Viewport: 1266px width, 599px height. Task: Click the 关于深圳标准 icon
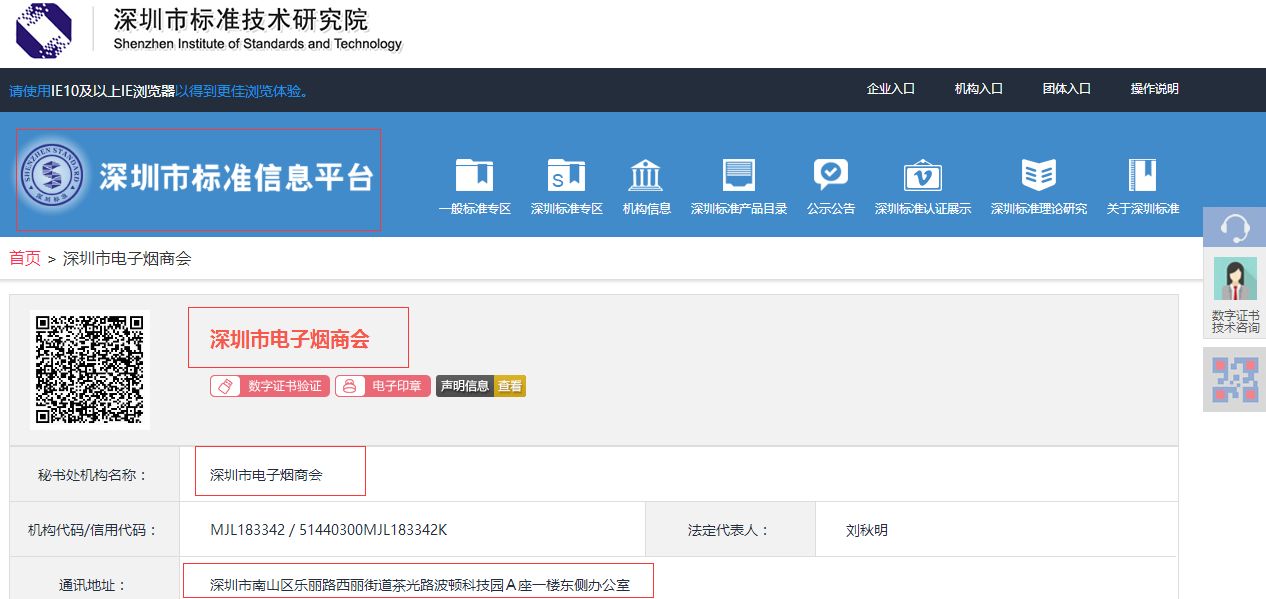point(1142,175)
